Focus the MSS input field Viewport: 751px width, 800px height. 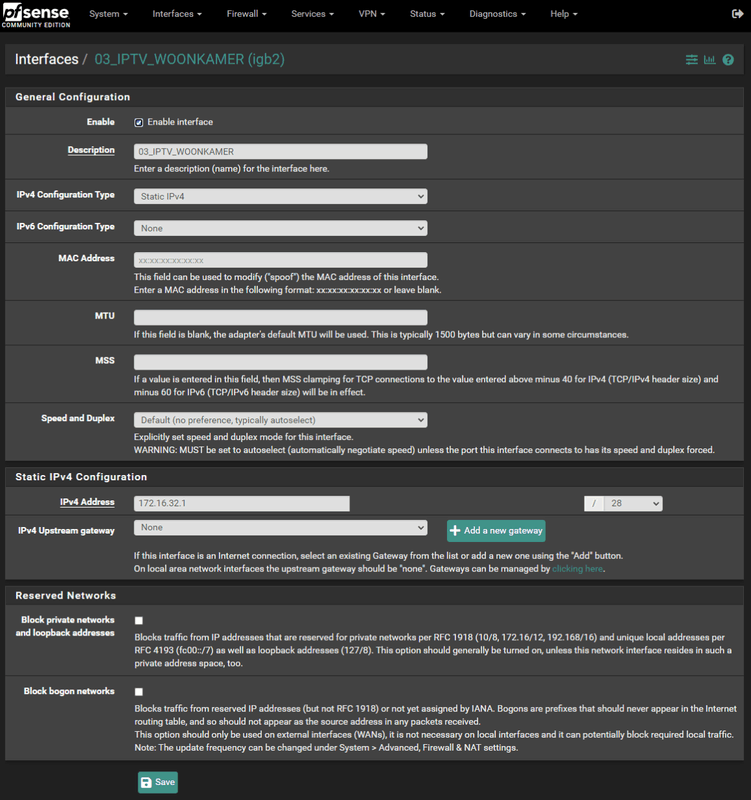(281, 362)
